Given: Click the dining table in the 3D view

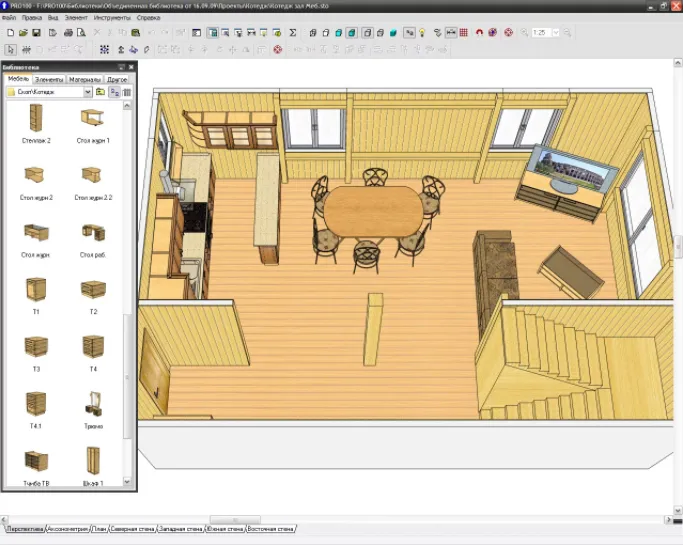Looking at the screenshot, I should coord(373,212).
